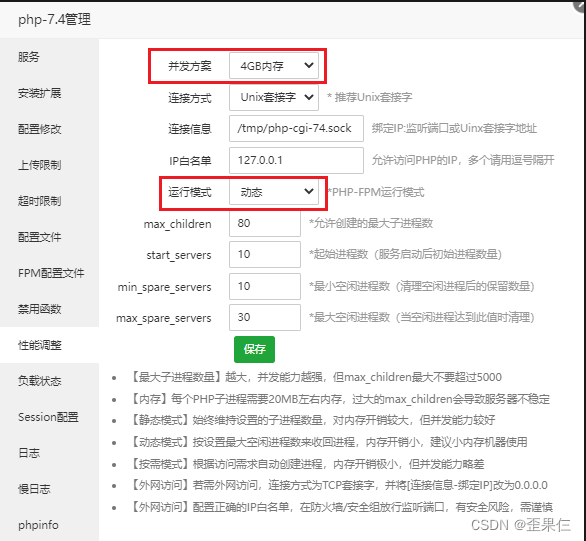This screenshot has width=586, height=541.
Task: Click the *PHP-FPM运行模式 hint text
Action: [376, 192]
